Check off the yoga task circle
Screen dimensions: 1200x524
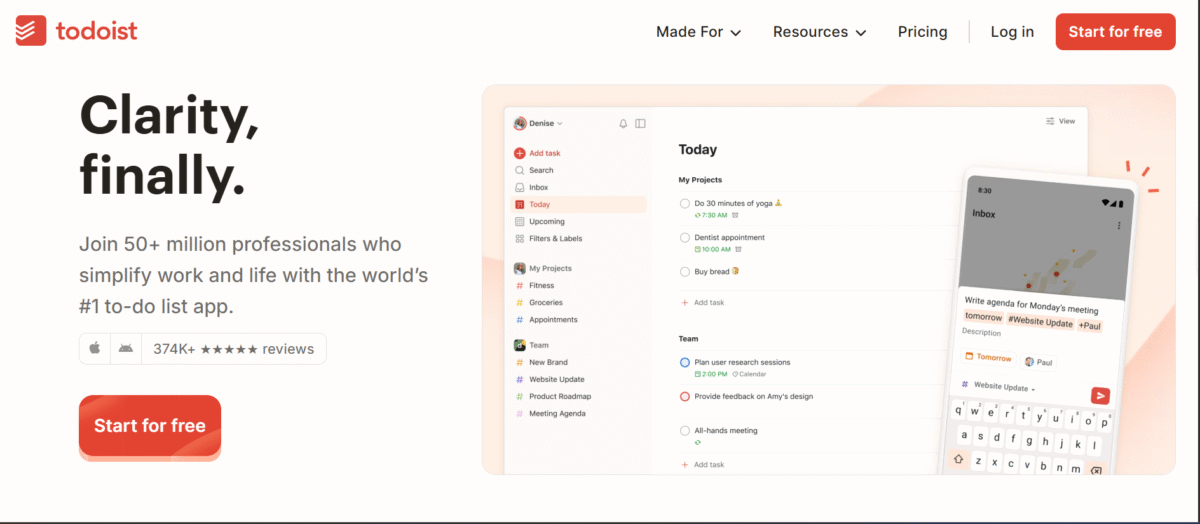coord(685,203)
